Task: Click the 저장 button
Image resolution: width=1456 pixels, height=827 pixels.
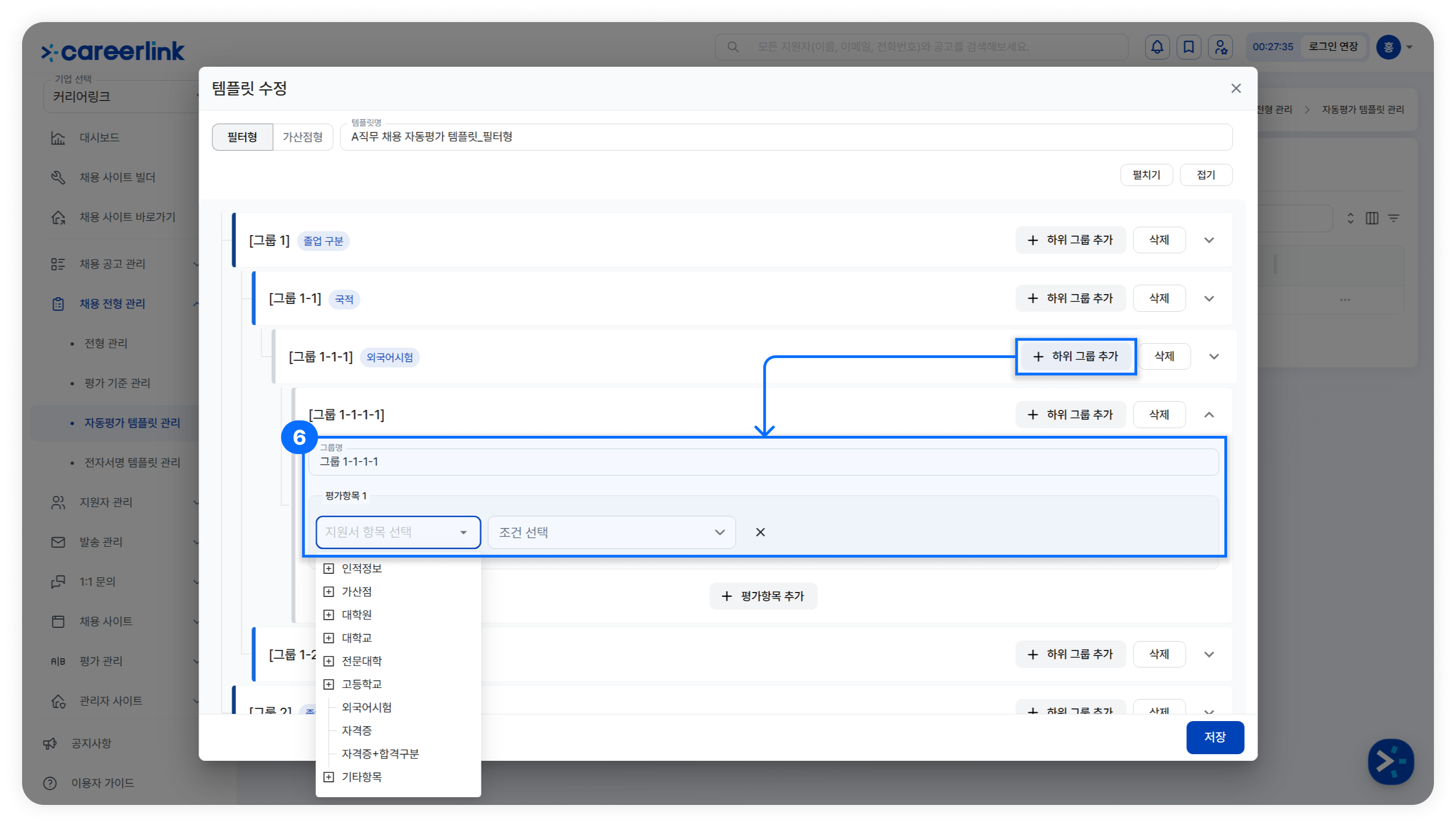Action: point(1215,737)
